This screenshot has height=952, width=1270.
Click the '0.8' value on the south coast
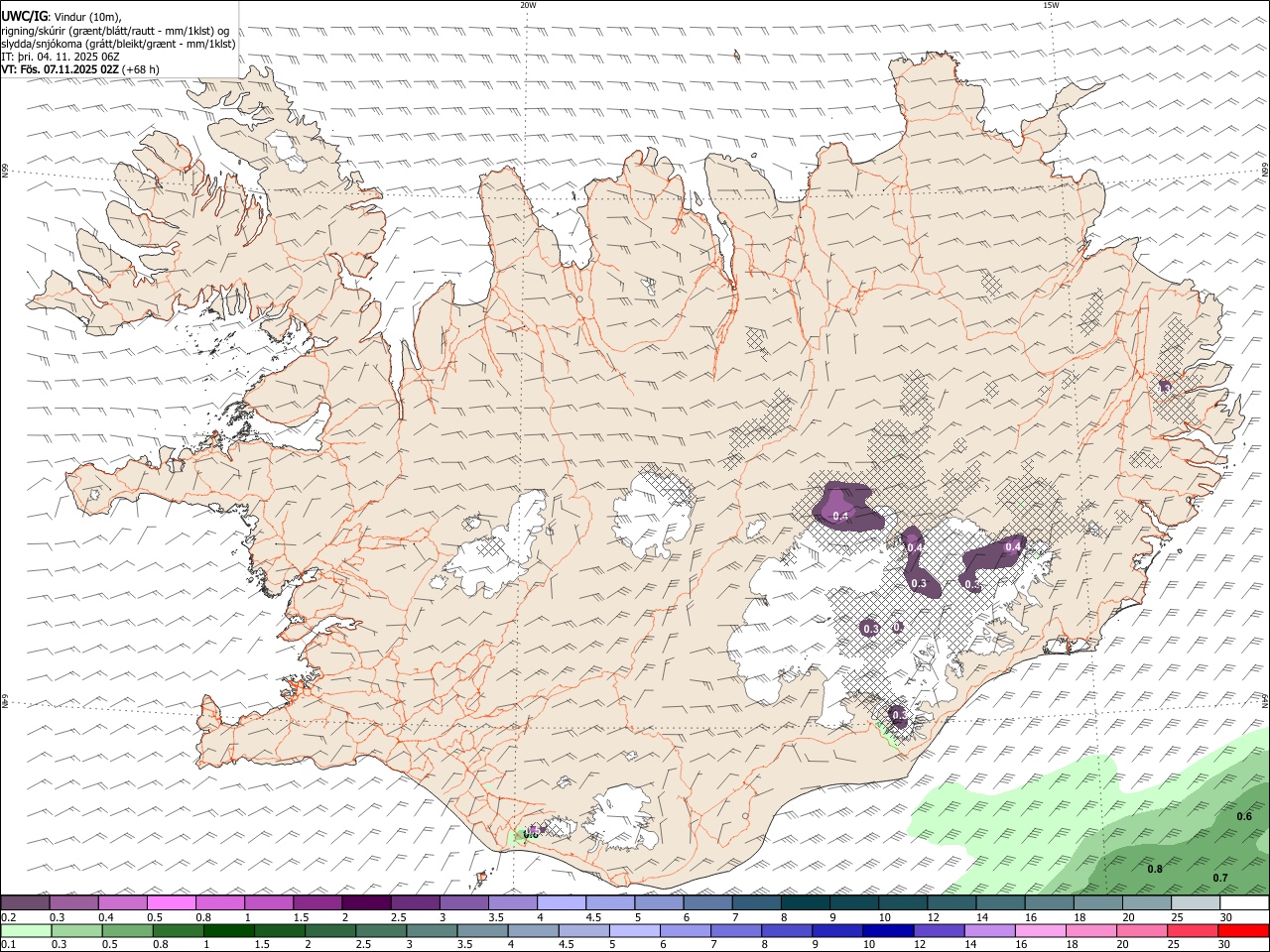pos(530,834)
